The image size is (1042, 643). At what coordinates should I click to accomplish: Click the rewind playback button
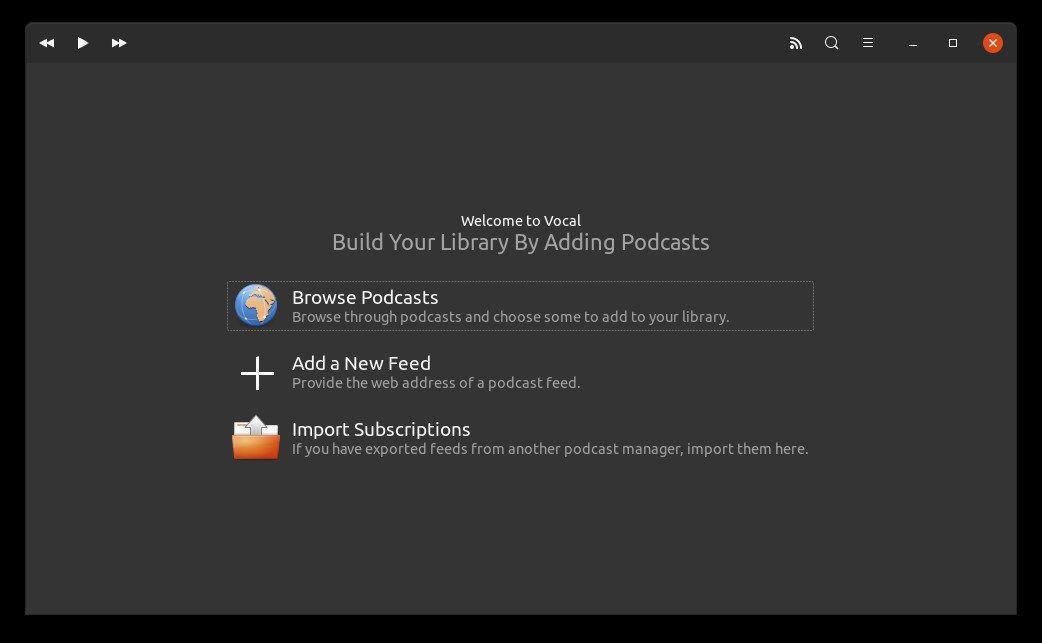point(47,43)
